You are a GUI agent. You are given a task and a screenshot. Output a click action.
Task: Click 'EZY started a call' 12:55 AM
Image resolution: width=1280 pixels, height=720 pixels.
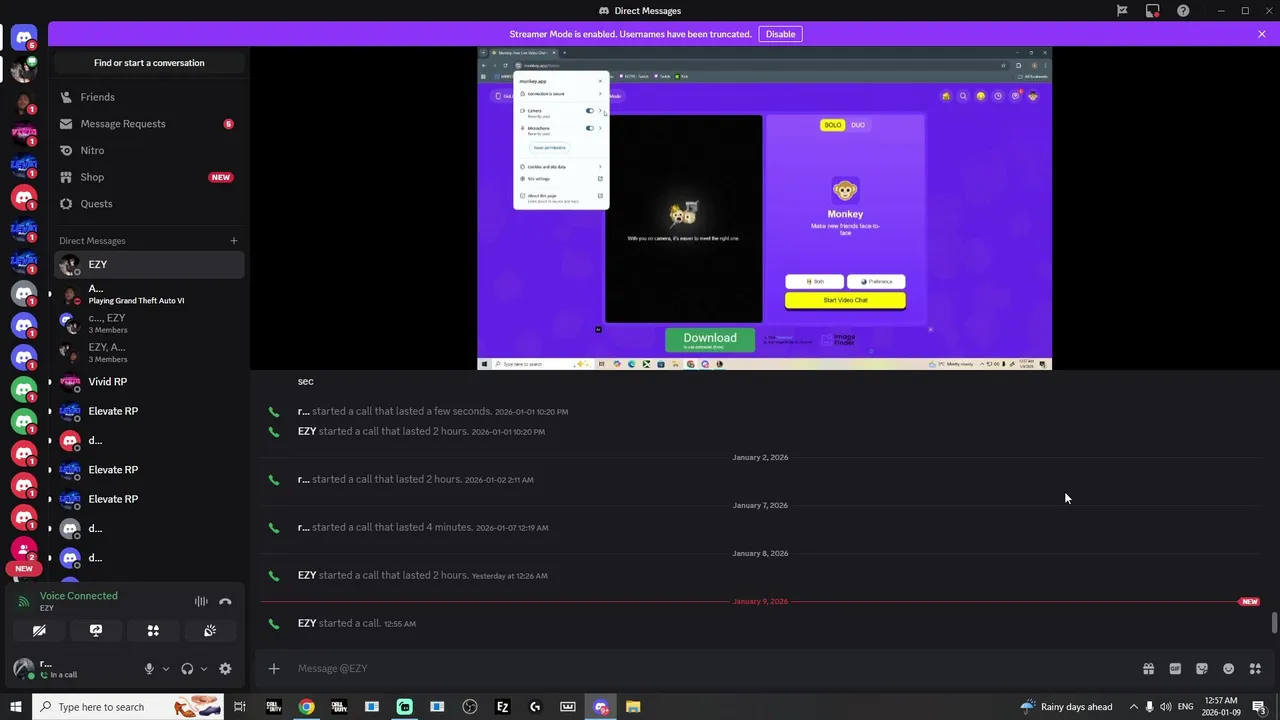pyautogui.click(x=357, y=624)
